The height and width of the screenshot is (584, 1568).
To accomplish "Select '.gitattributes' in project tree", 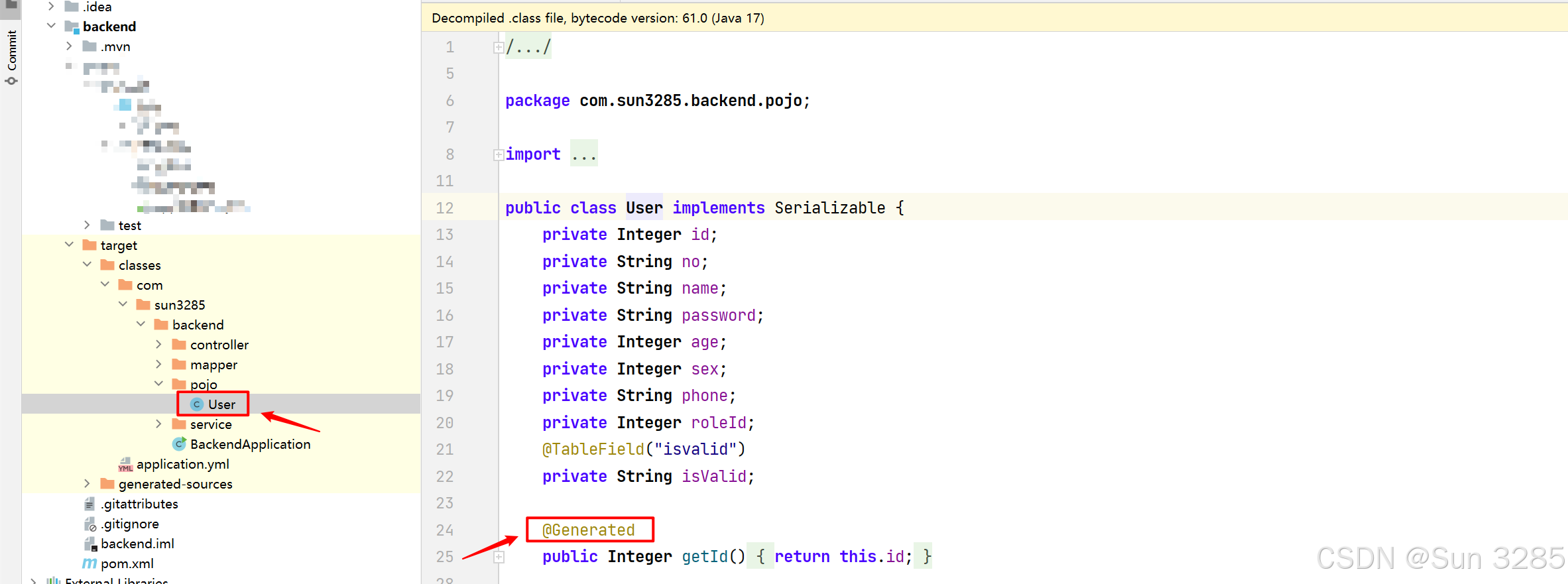I will (x=139, y=504).
